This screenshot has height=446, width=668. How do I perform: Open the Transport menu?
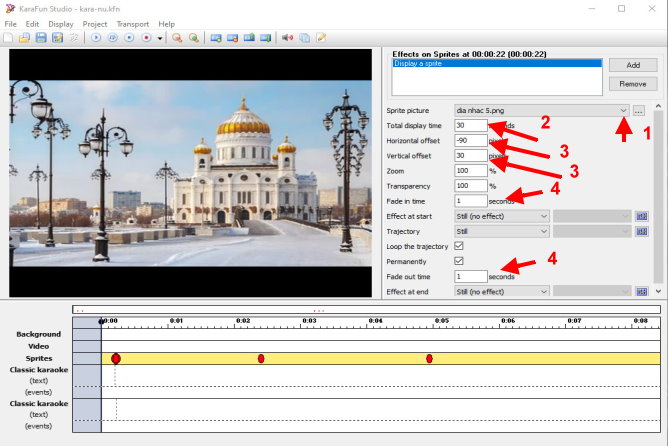132,23
